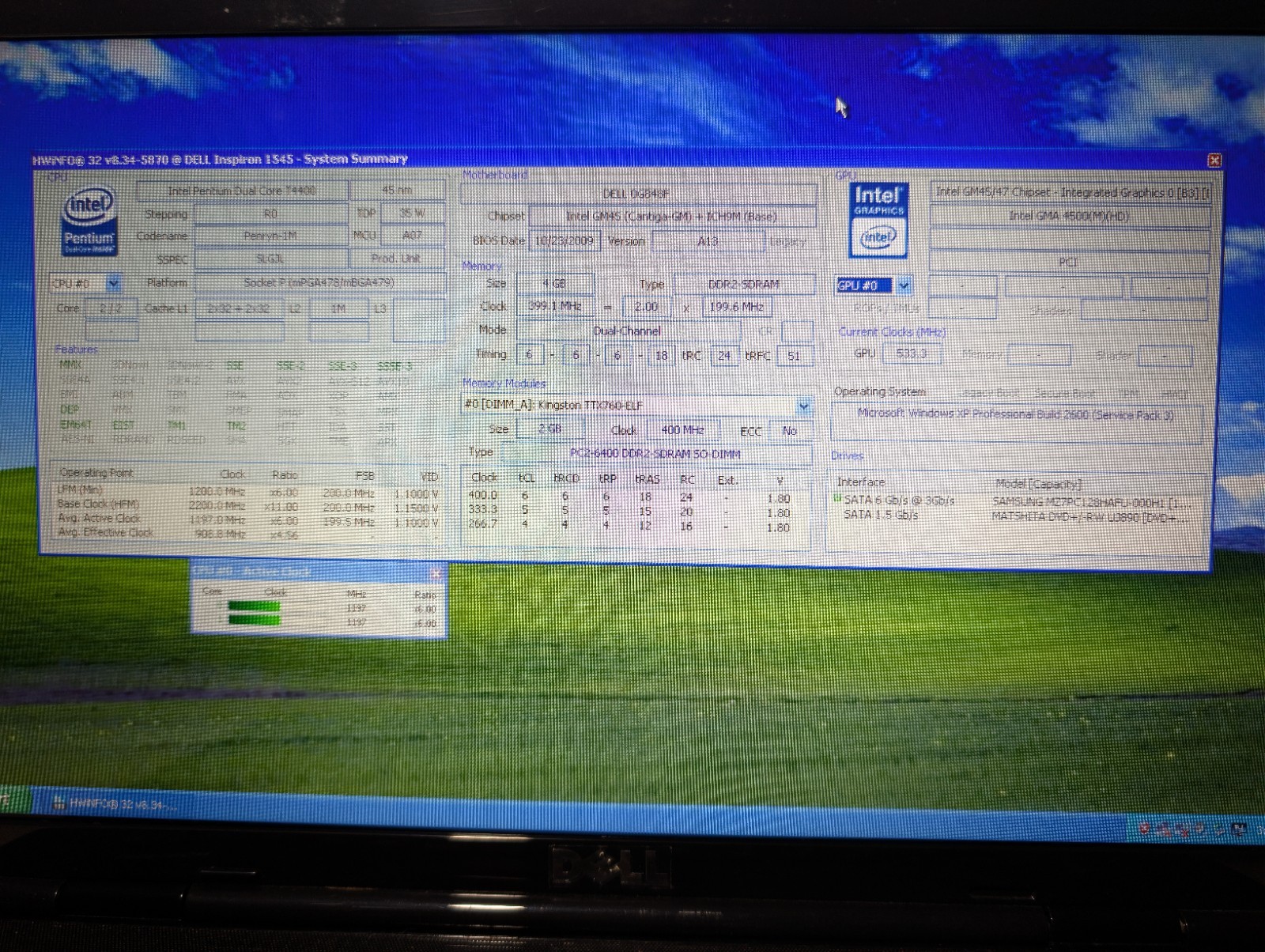Screen dimensions: 1265x952
Task: Click the BIOS Version field A13
Action: 708,241
